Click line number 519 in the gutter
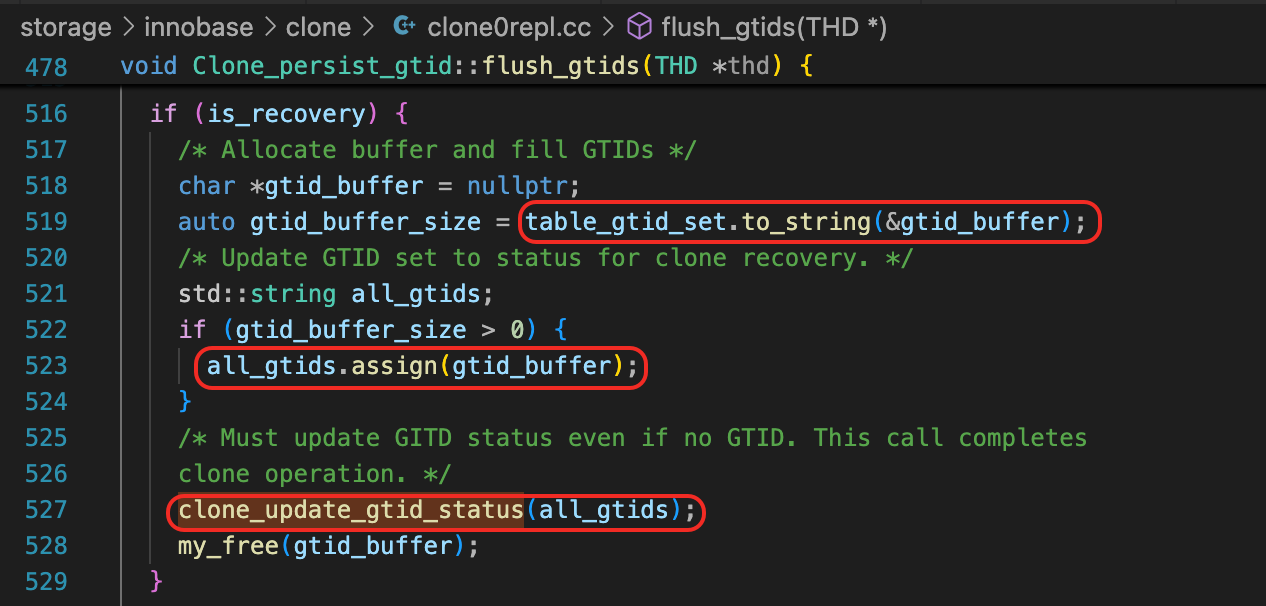This screenshot has height=606, width=1266. (x=46, y=222)
